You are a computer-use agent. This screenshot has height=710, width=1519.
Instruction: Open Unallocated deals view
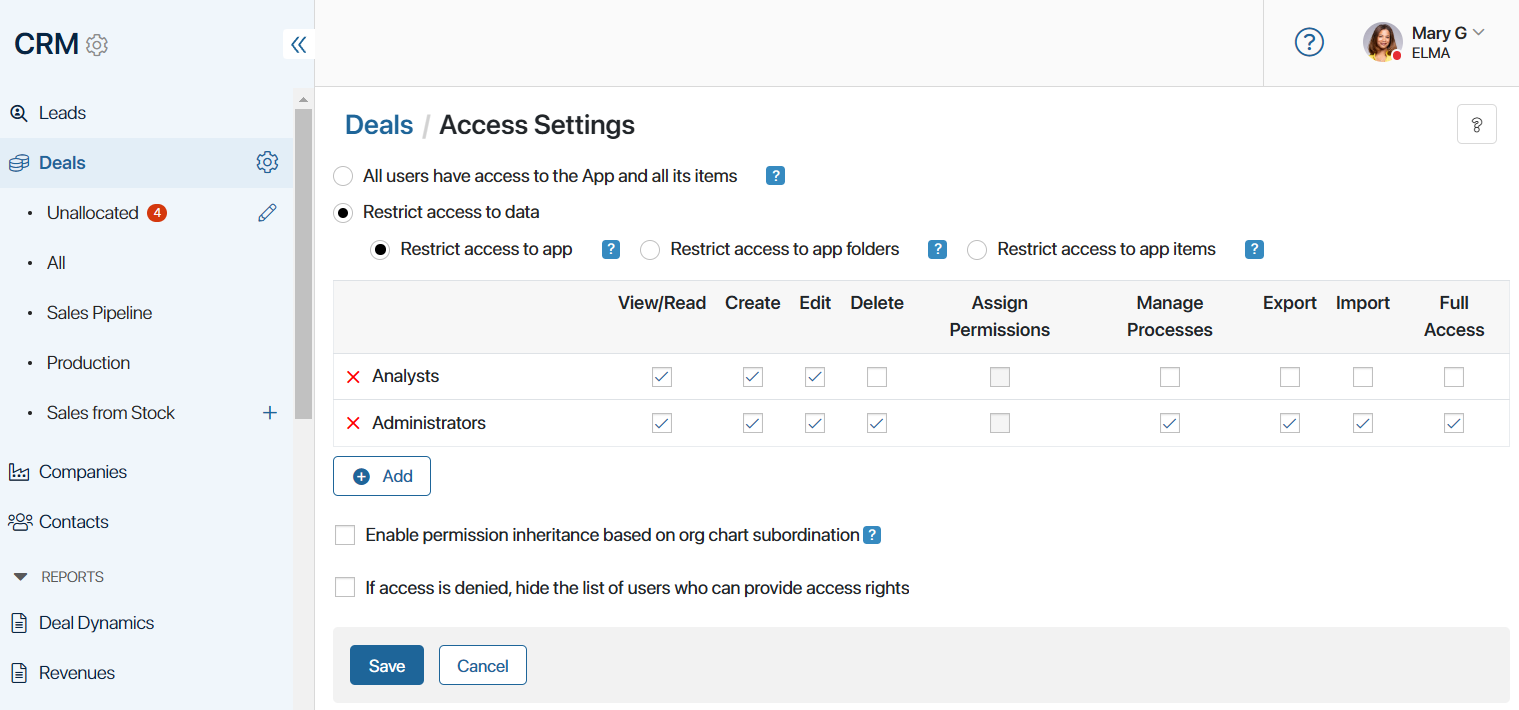coord(93,213)
